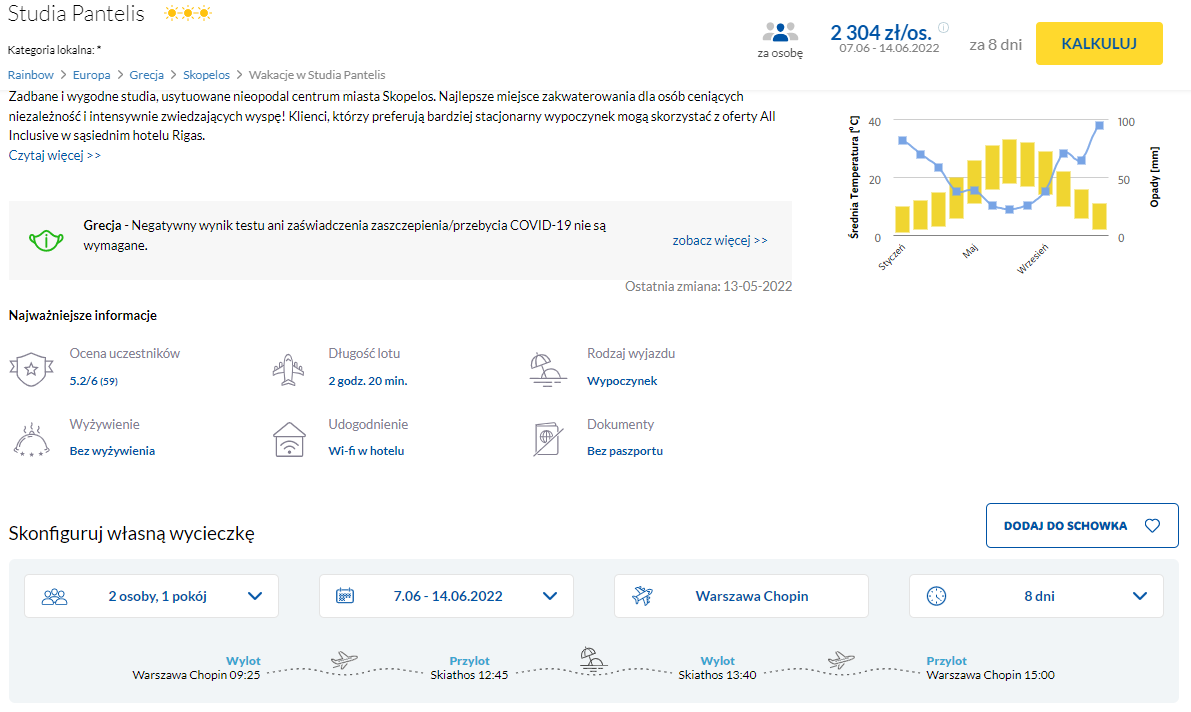Click the star badge rating icon

click(31, 368)
